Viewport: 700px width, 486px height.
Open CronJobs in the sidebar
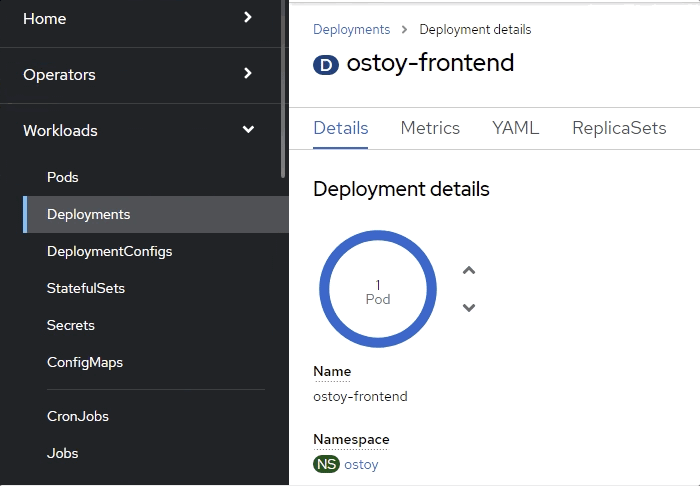(78, 416)
